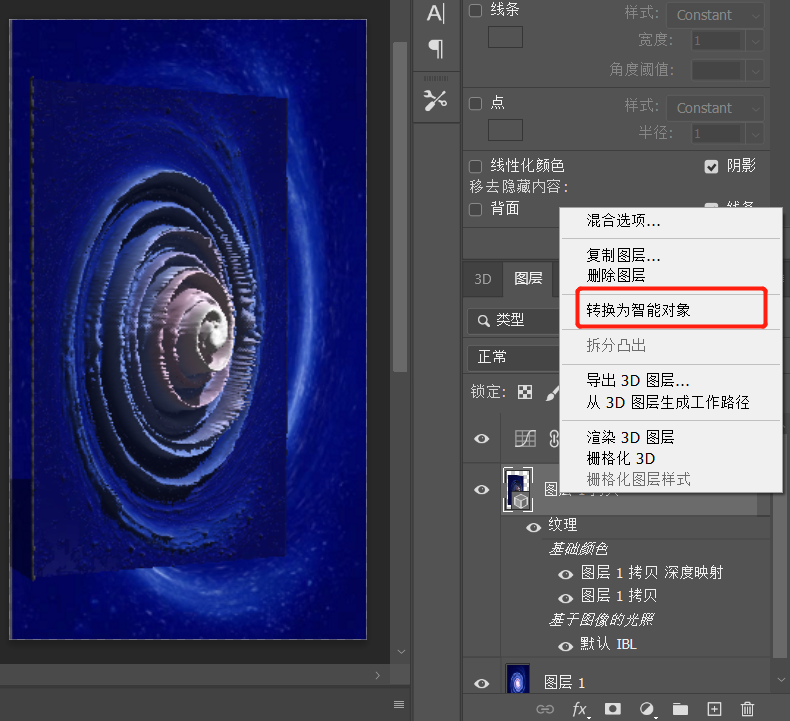The width and height of the screenshot is (790, 721).
Task: Click the line color swatch
Action: click(505, 37)
